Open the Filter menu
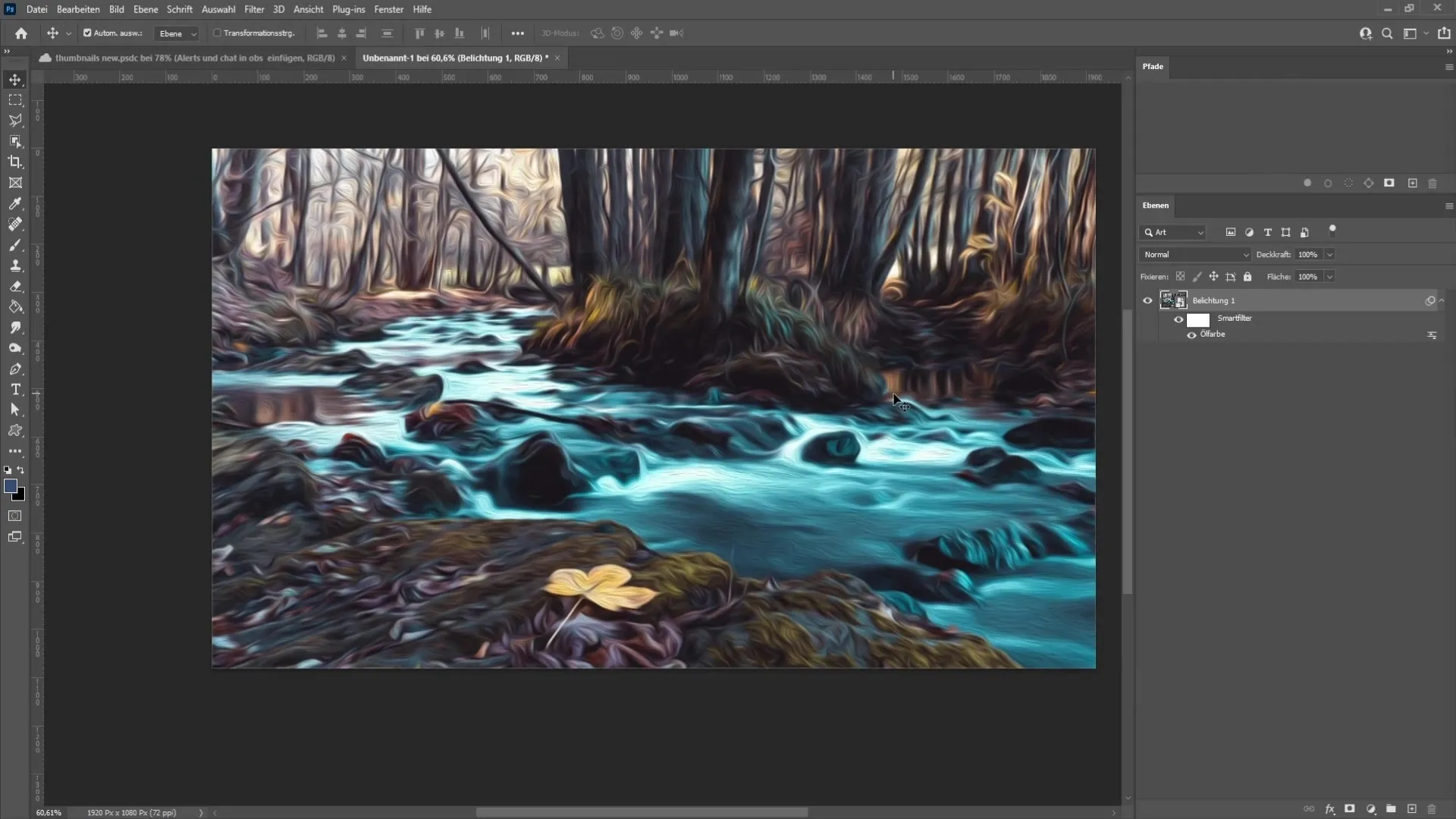This screenshot has height=819, width=1456. tap(254, 9)
